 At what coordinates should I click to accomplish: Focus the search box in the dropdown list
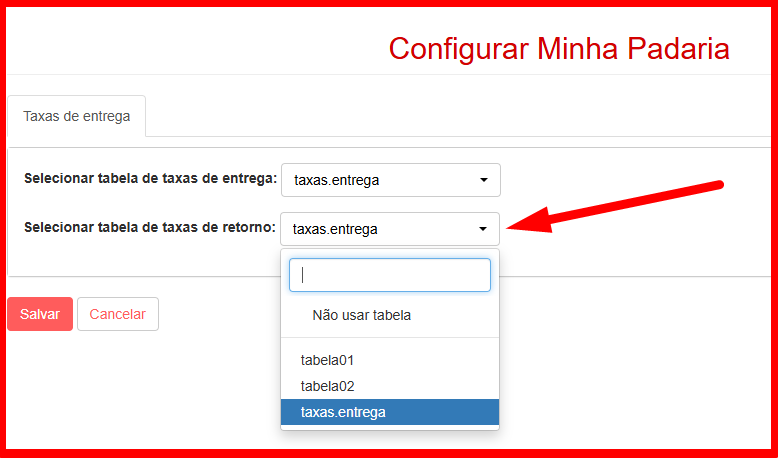click(x=390, y=275)
